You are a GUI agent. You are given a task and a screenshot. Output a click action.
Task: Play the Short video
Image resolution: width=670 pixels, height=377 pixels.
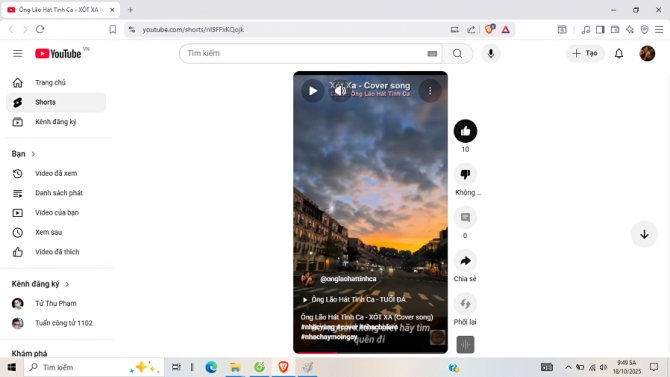tap(313, 91)
